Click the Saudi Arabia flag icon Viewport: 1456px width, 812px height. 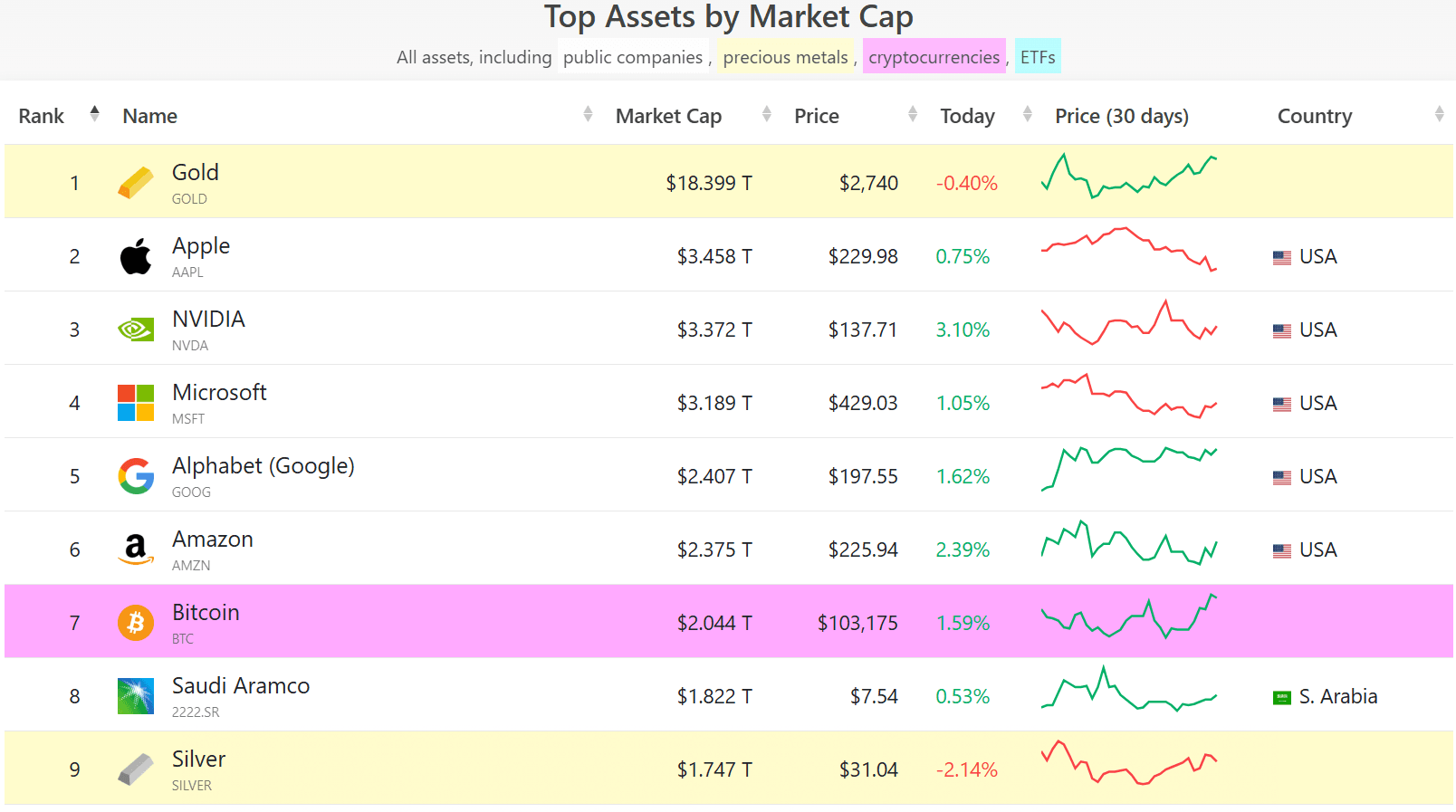(1282, 697)
